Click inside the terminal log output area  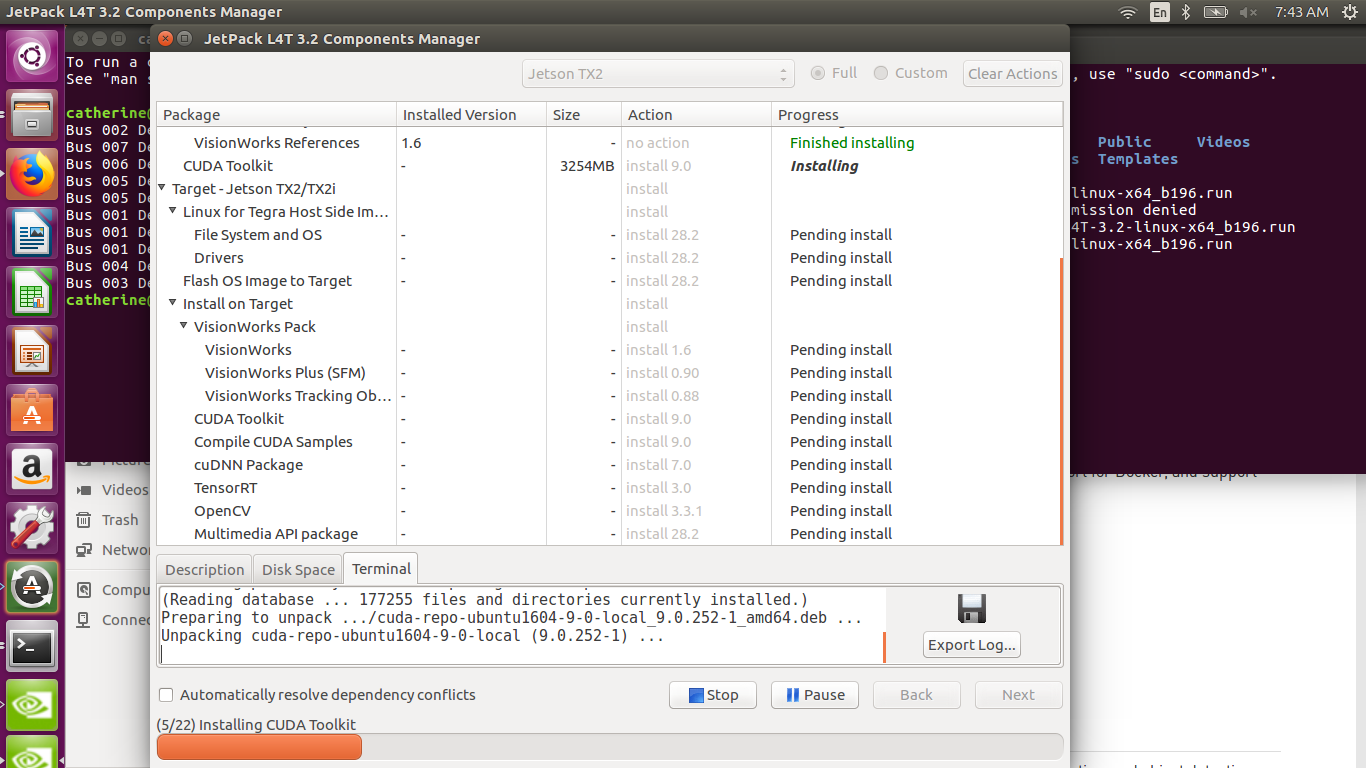tap(521, 626)
